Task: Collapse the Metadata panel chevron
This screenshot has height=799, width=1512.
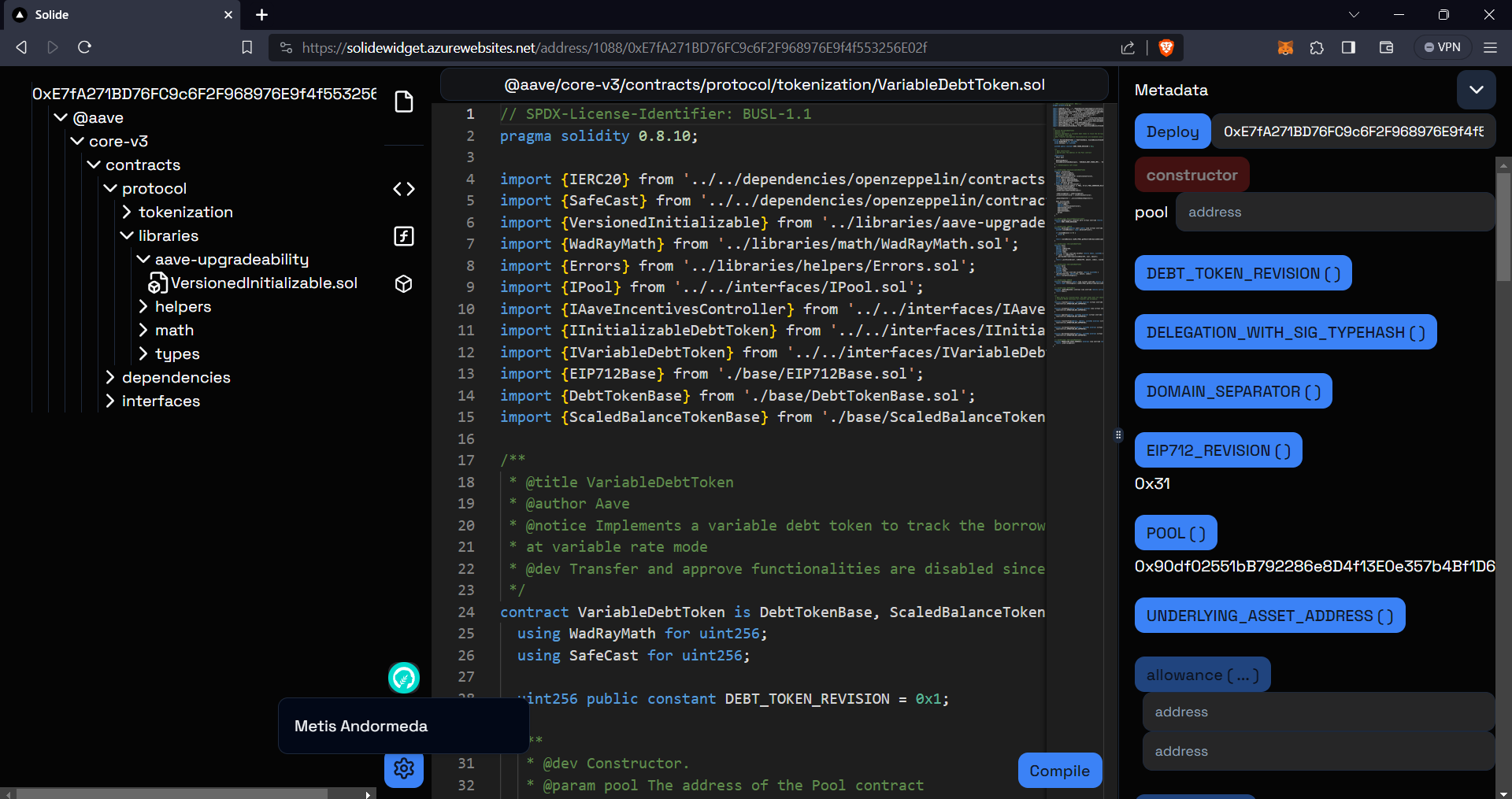Action: [1477, 90]
